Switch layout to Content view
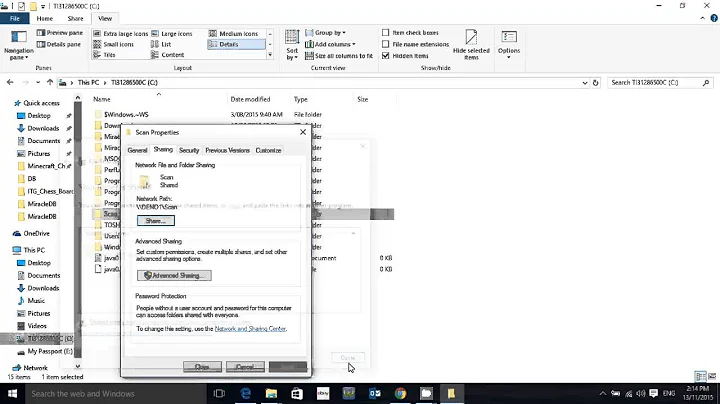The height and width of the screenshot is (404, 720). coord(168,55)
